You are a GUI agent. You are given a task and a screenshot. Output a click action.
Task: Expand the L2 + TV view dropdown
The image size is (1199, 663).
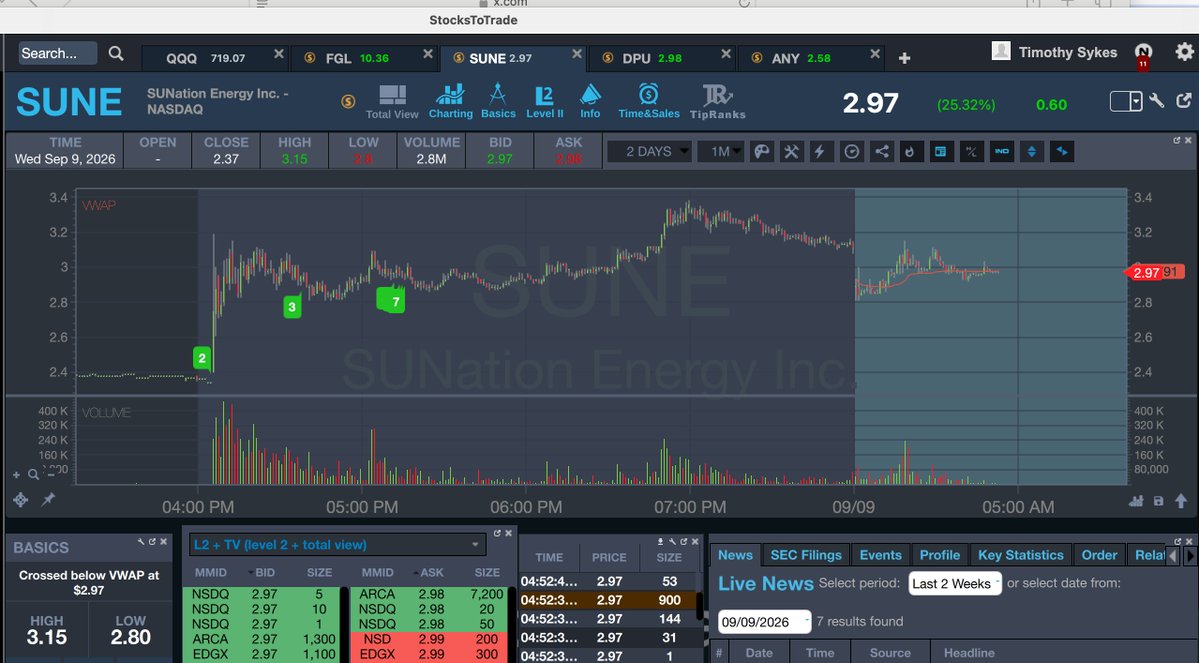pos(338,544)
